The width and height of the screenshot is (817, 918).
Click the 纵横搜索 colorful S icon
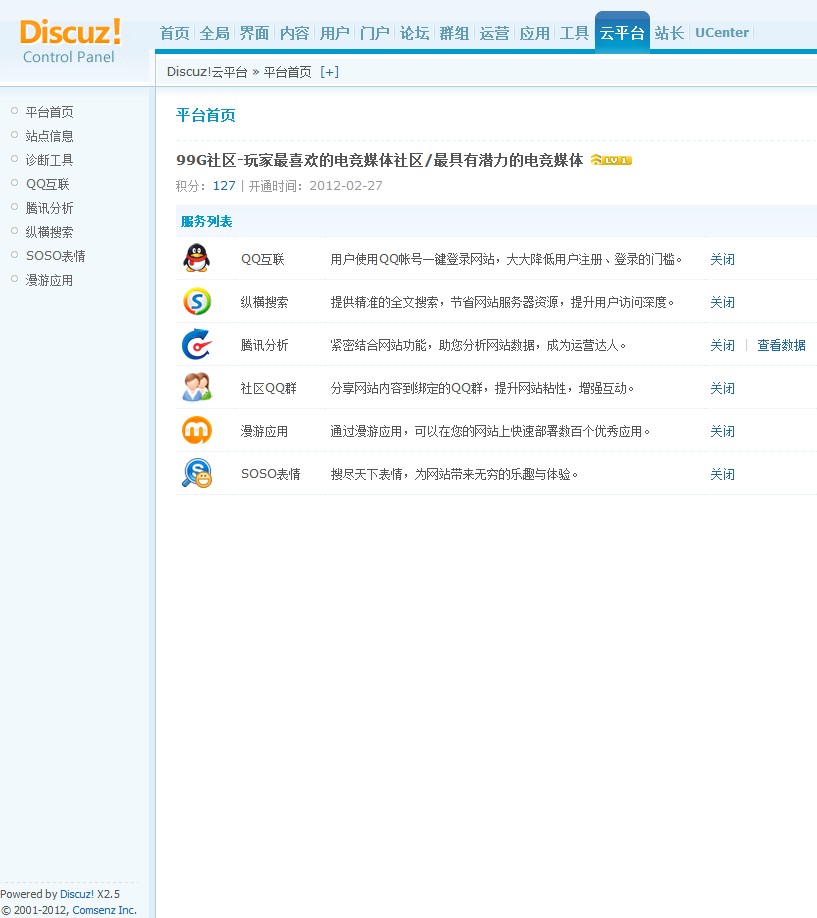coord(197,302)
